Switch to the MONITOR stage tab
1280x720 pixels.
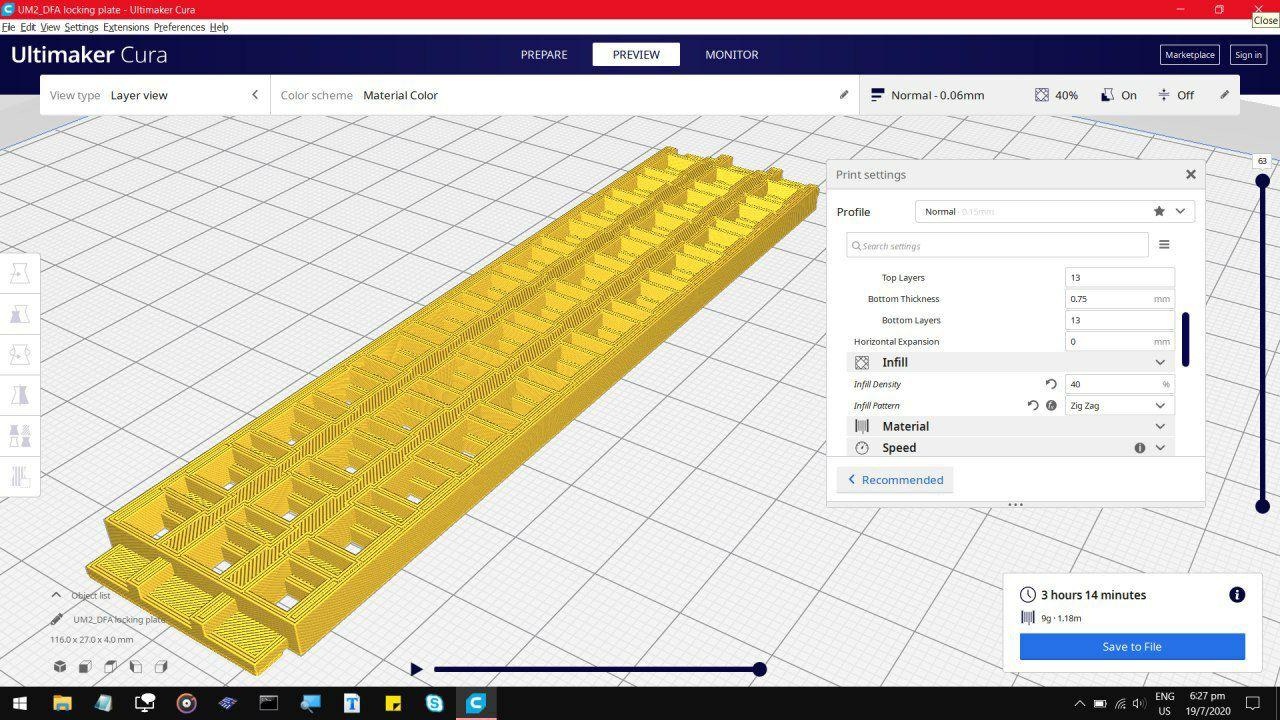[732, 55]
